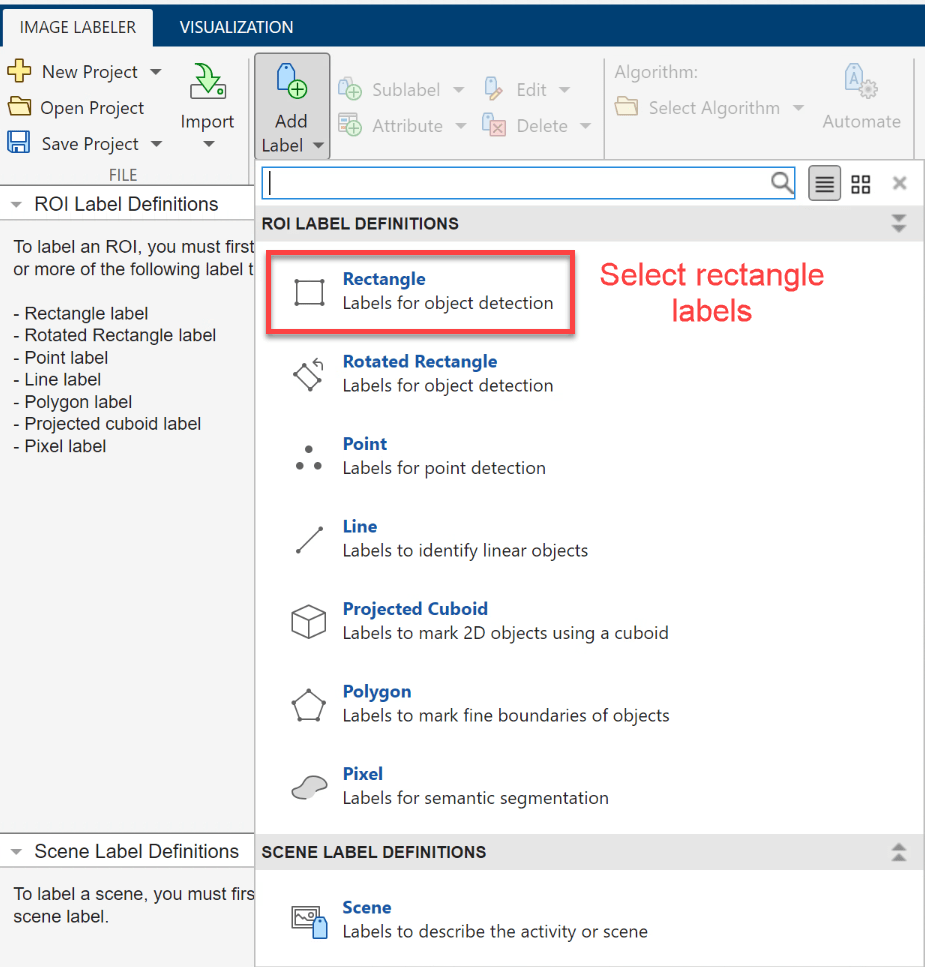Click the search magnifier icon
This screenshot has width=925, height=967.
pyautogui.click(x=782, y=183)
